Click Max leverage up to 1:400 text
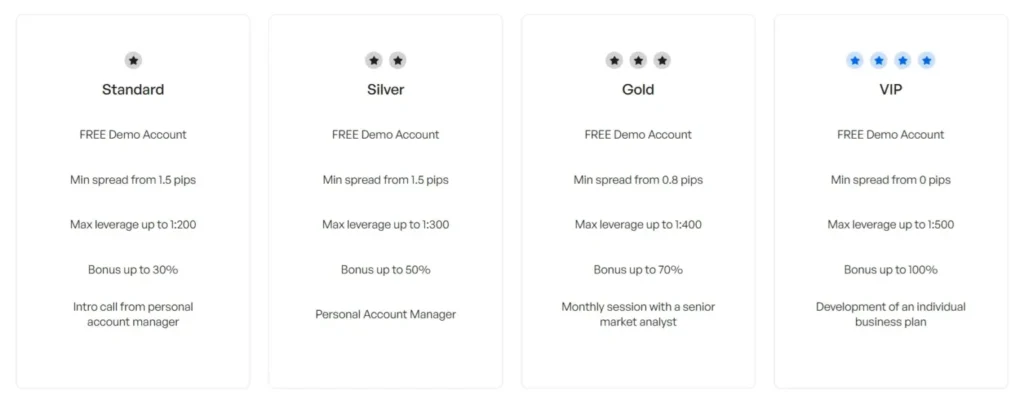 click(x=638, y=225)
